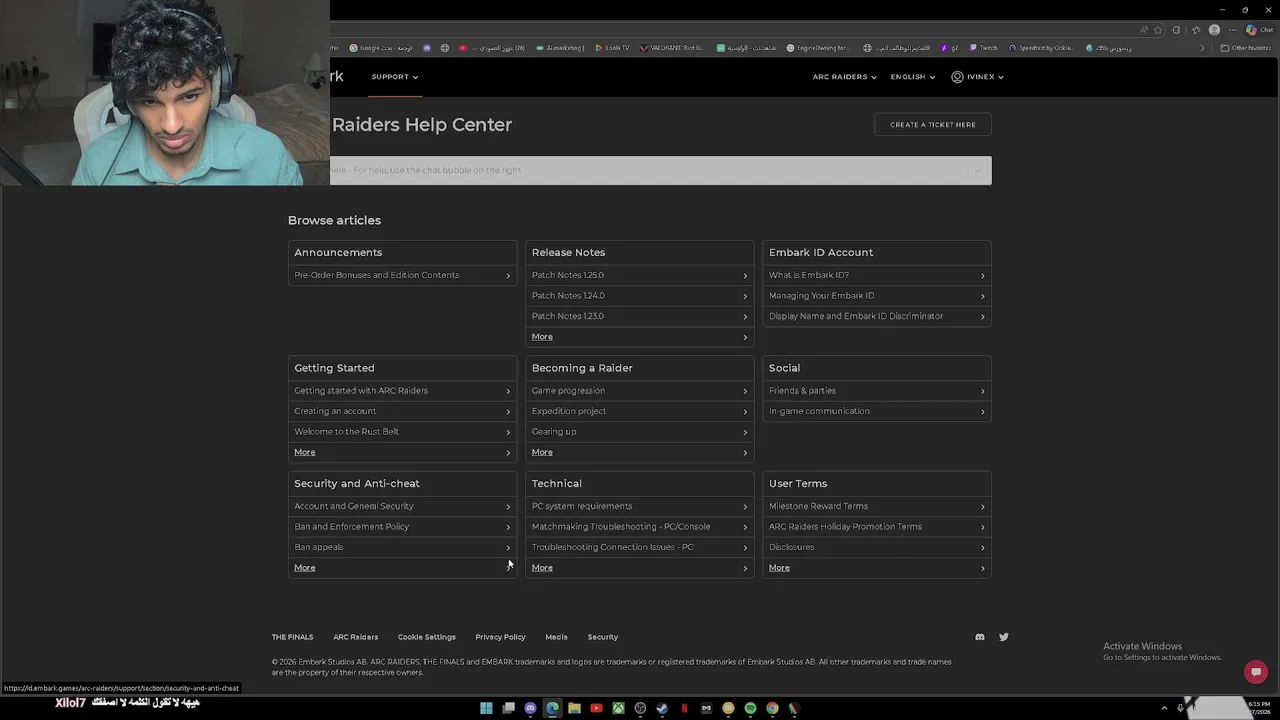Open Twitter icon in footer

coord(1004,637)
